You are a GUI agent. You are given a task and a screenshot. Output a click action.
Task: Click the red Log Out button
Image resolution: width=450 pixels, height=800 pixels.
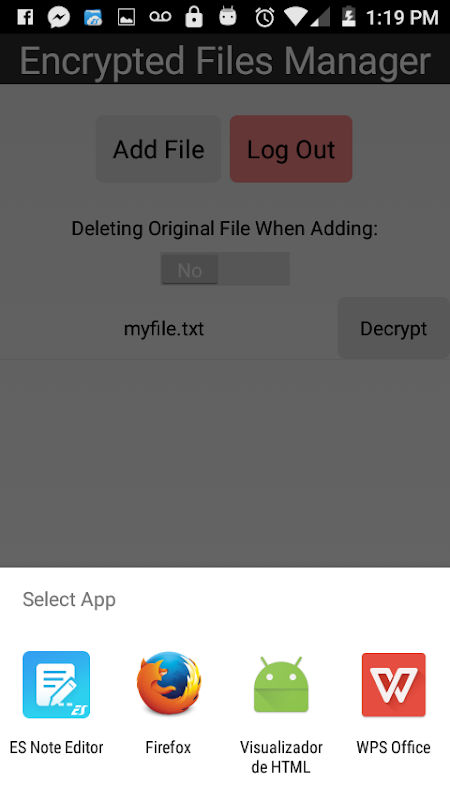[x=291, y=149]
